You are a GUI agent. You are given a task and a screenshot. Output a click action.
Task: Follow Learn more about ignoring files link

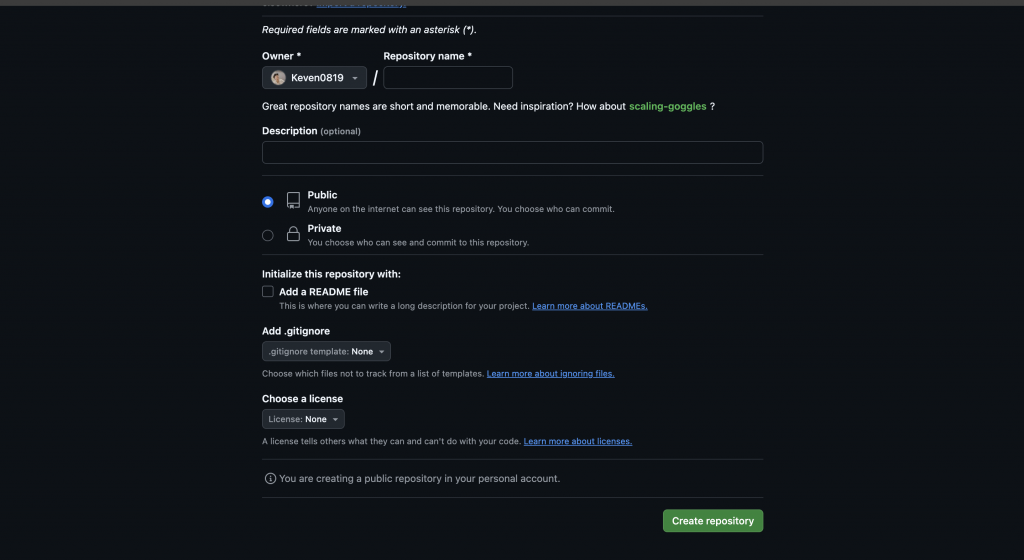pyautogui.click(x=550, y=374)
